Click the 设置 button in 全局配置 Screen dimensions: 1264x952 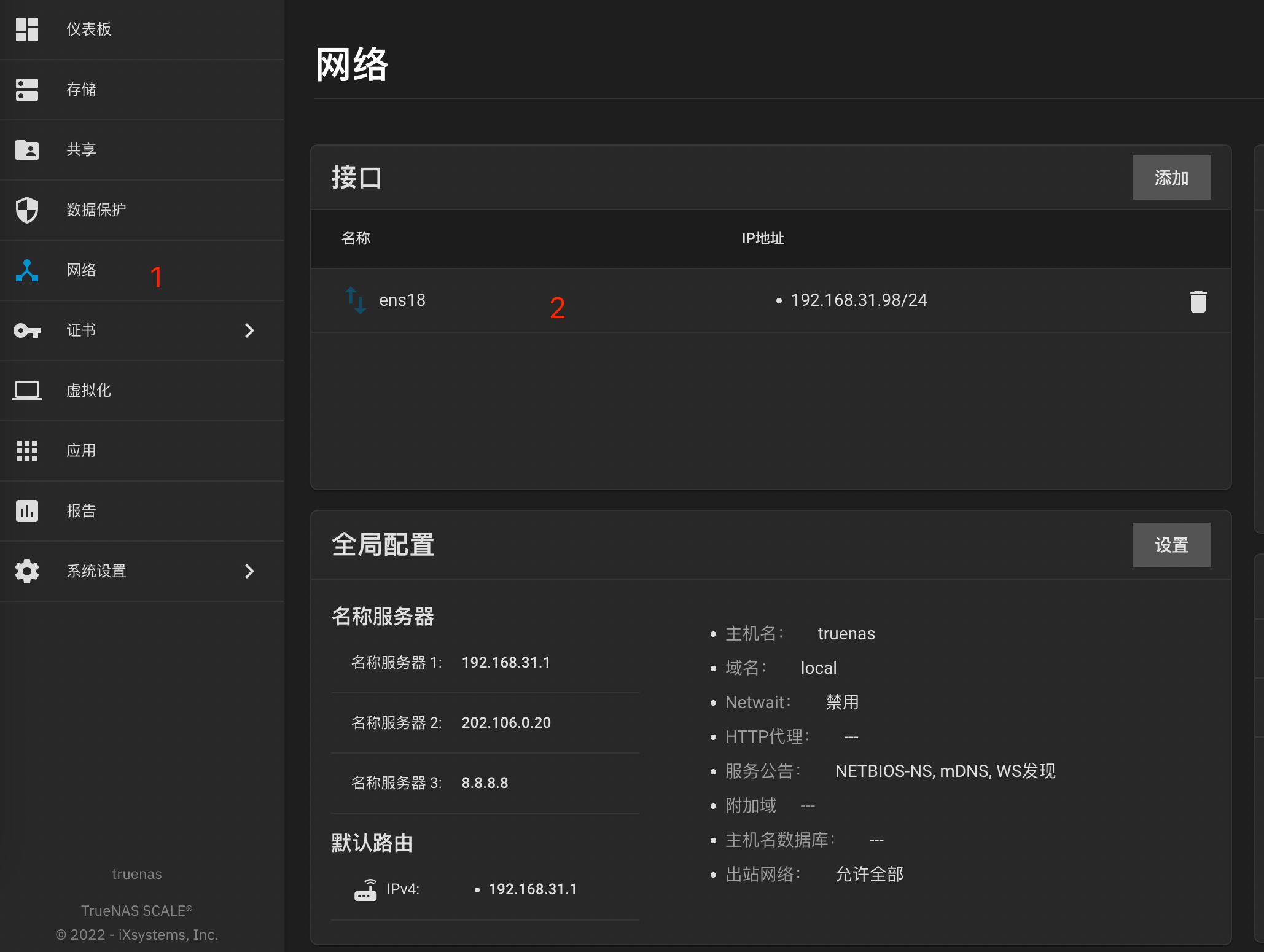(x=1171, y=545)
